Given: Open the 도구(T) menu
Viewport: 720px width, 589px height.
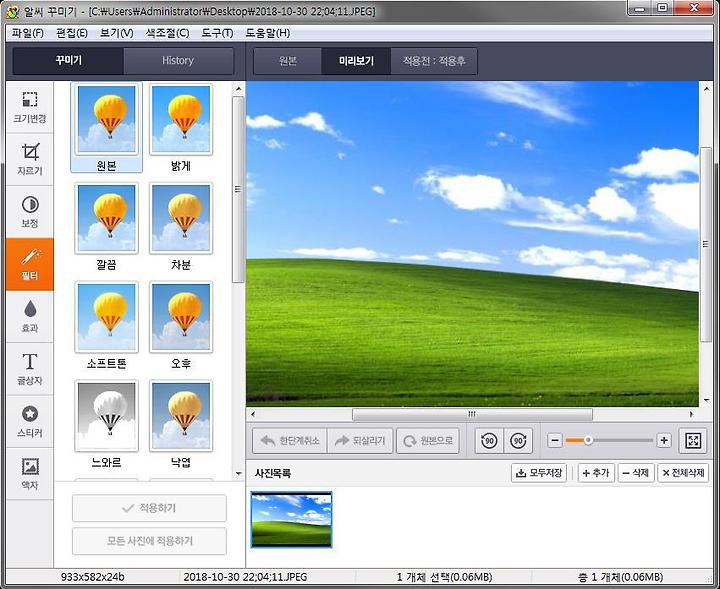Looking at the screenshot, I should (x=217, y=33).
